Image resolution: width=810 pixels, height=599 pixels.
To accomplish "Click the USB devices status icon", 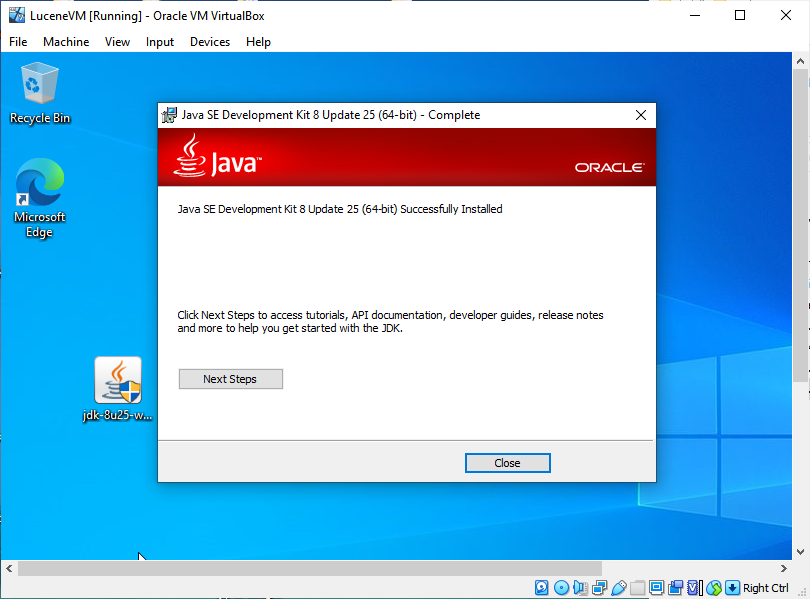I will tap(618, 588).
